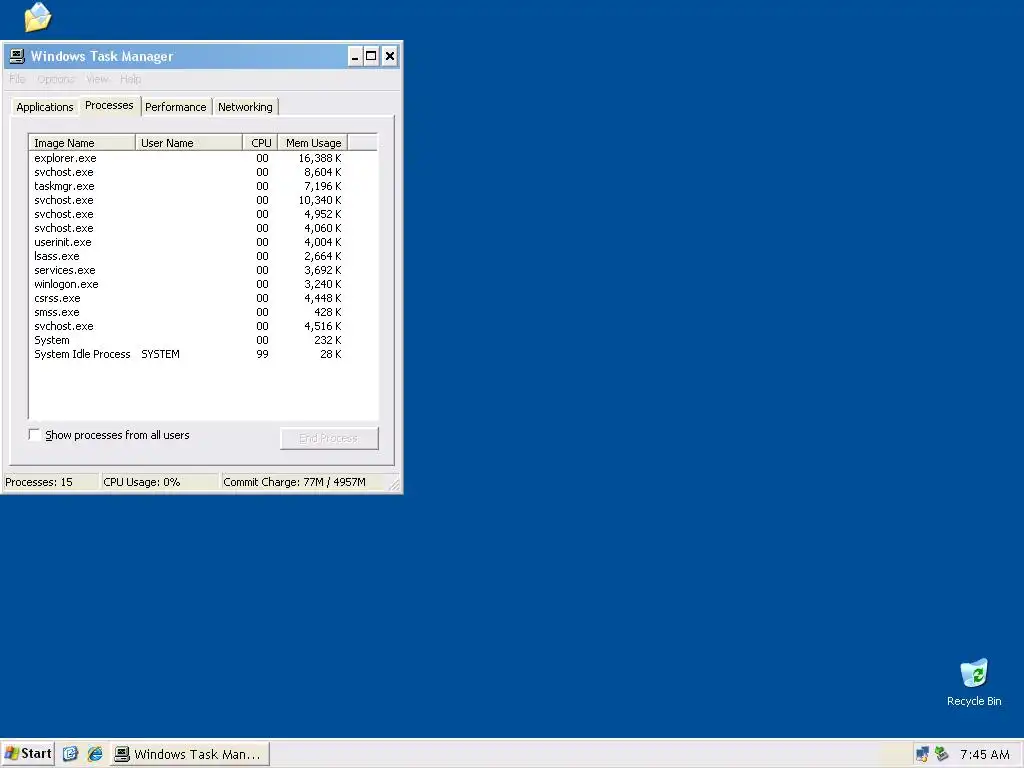The height and width of the screenshot is (768, 1024).
Task: Launch Internet Explorer from quick launch
Action: point(95,754)
